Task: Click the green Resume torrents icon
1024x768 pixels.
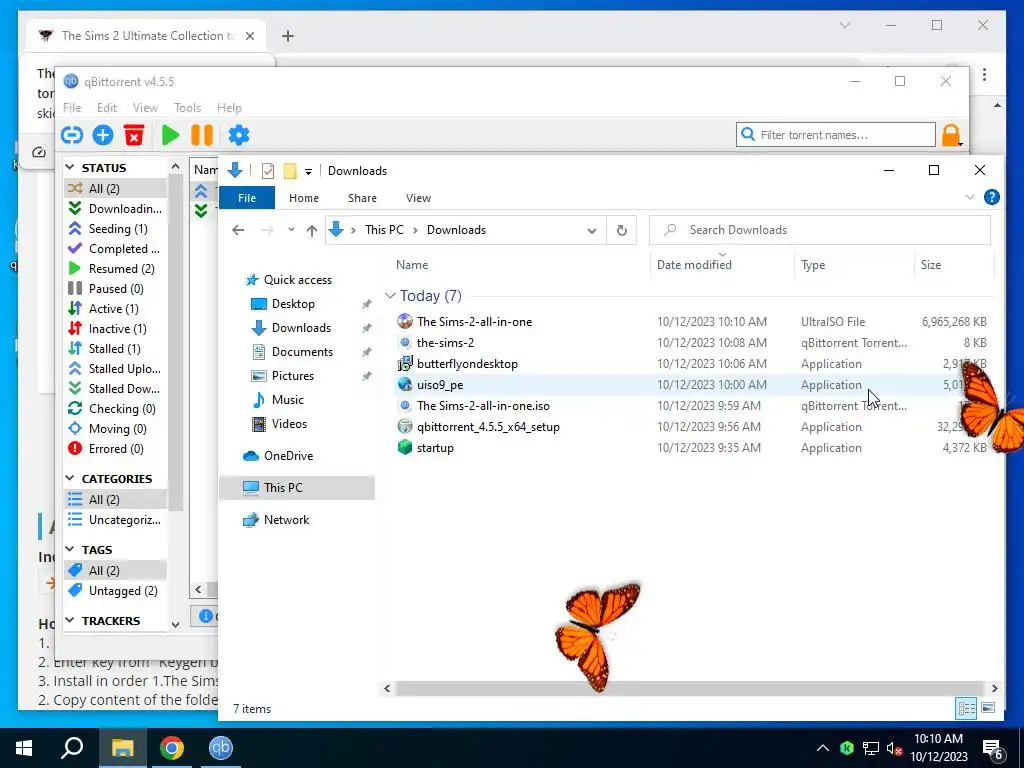Action: click(x=170, y=135)
